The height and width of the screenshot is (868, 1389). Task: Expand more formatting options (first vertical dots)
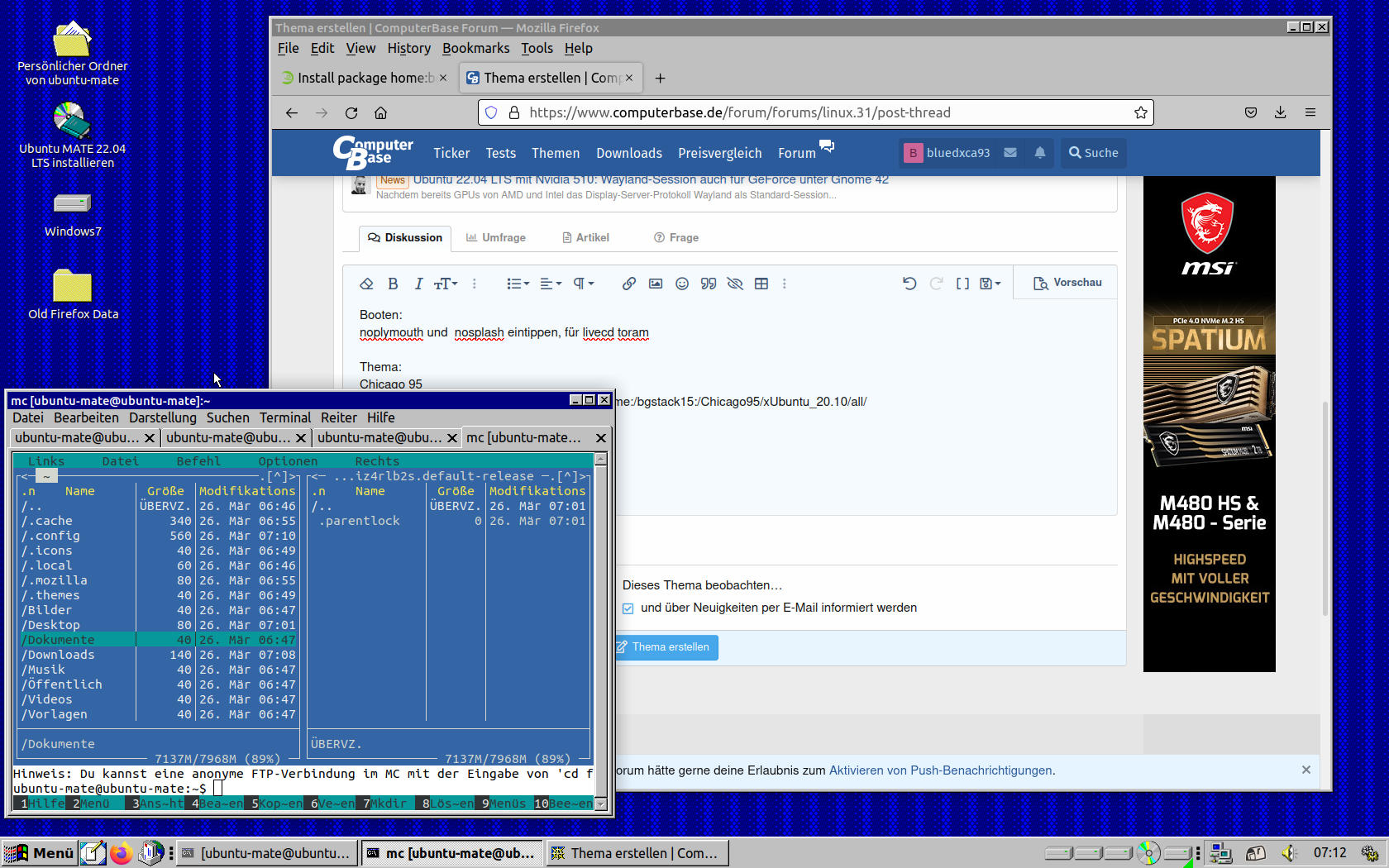474,284
